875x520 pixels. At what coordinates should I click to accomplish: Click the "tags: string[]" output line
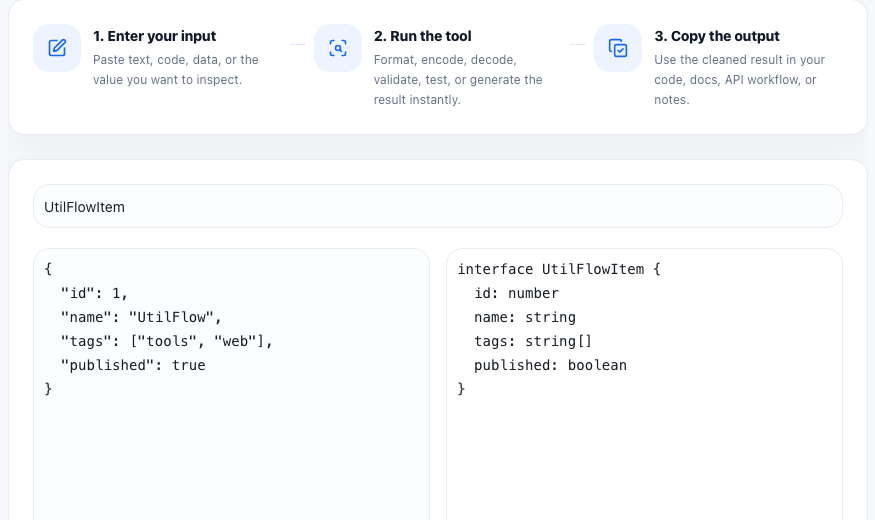533,341
